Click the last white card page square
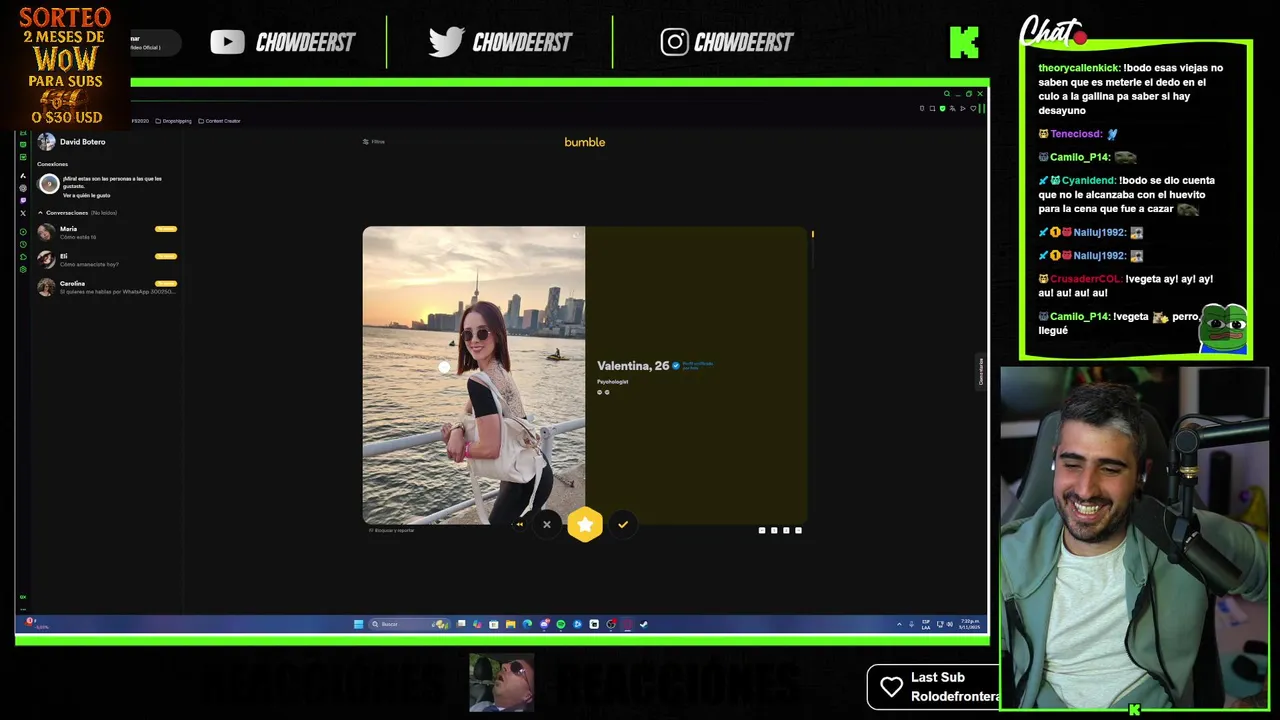 click(798, 530)
